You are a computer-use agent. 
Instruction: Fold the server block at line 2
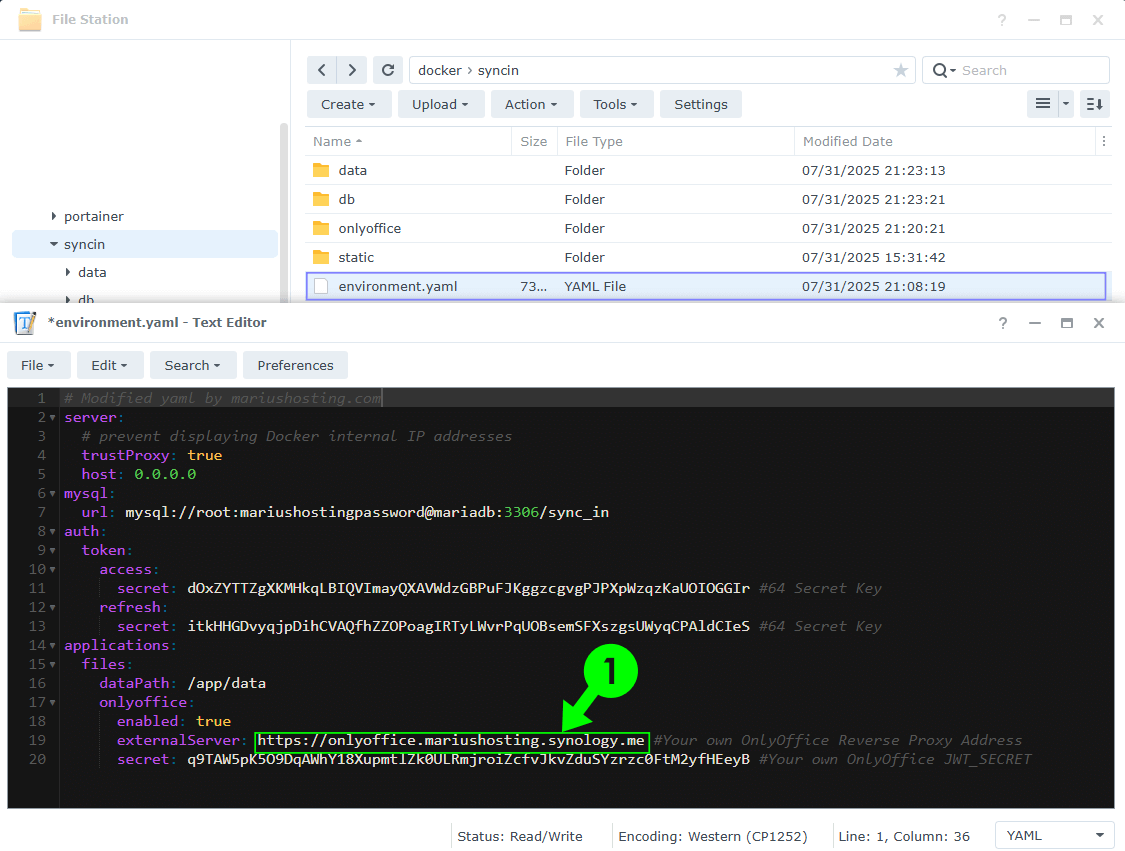coord(52,418)
